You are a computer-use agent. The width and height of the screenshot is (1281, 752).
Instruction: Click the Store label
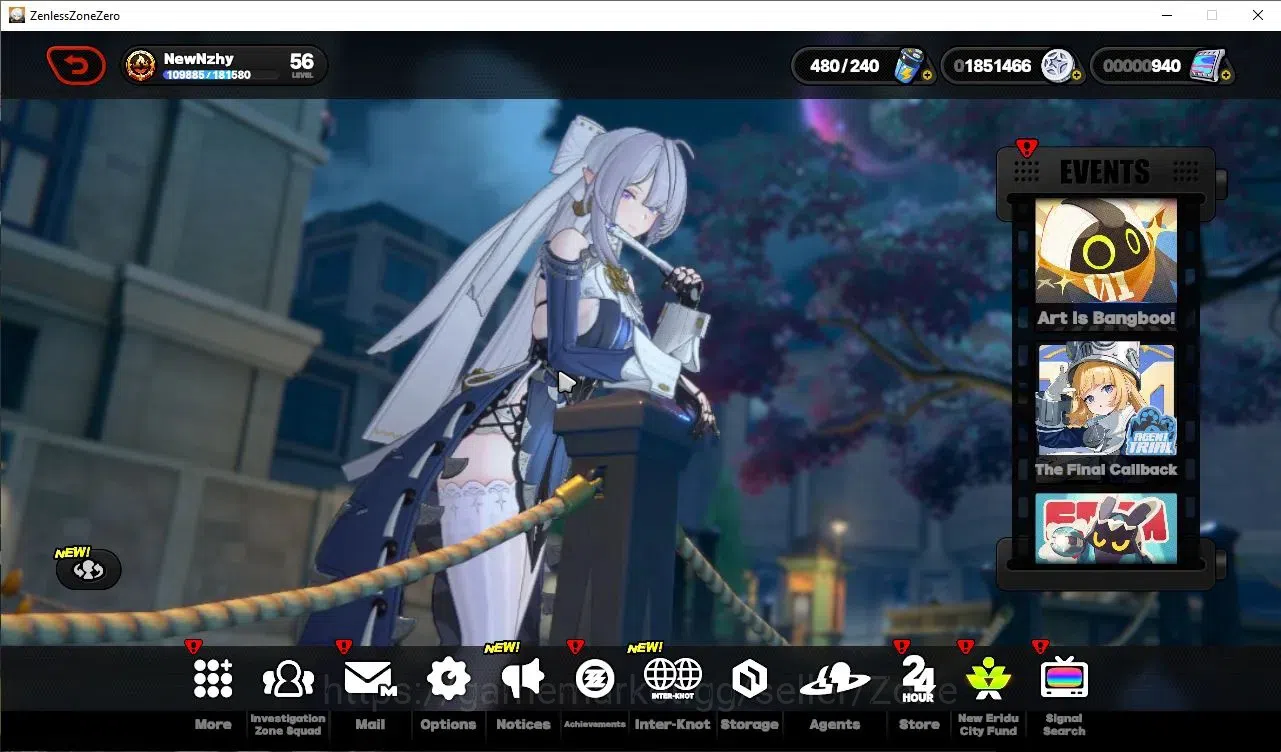tap(918, 724)
